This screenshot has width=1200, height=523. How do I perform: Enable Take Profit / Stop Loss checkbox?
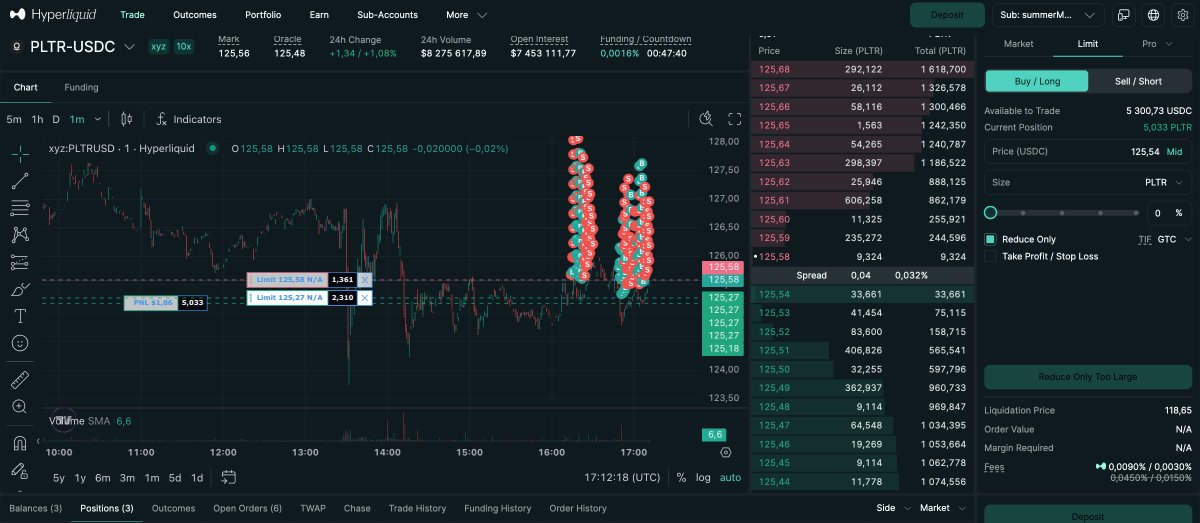tap(991, 257)
